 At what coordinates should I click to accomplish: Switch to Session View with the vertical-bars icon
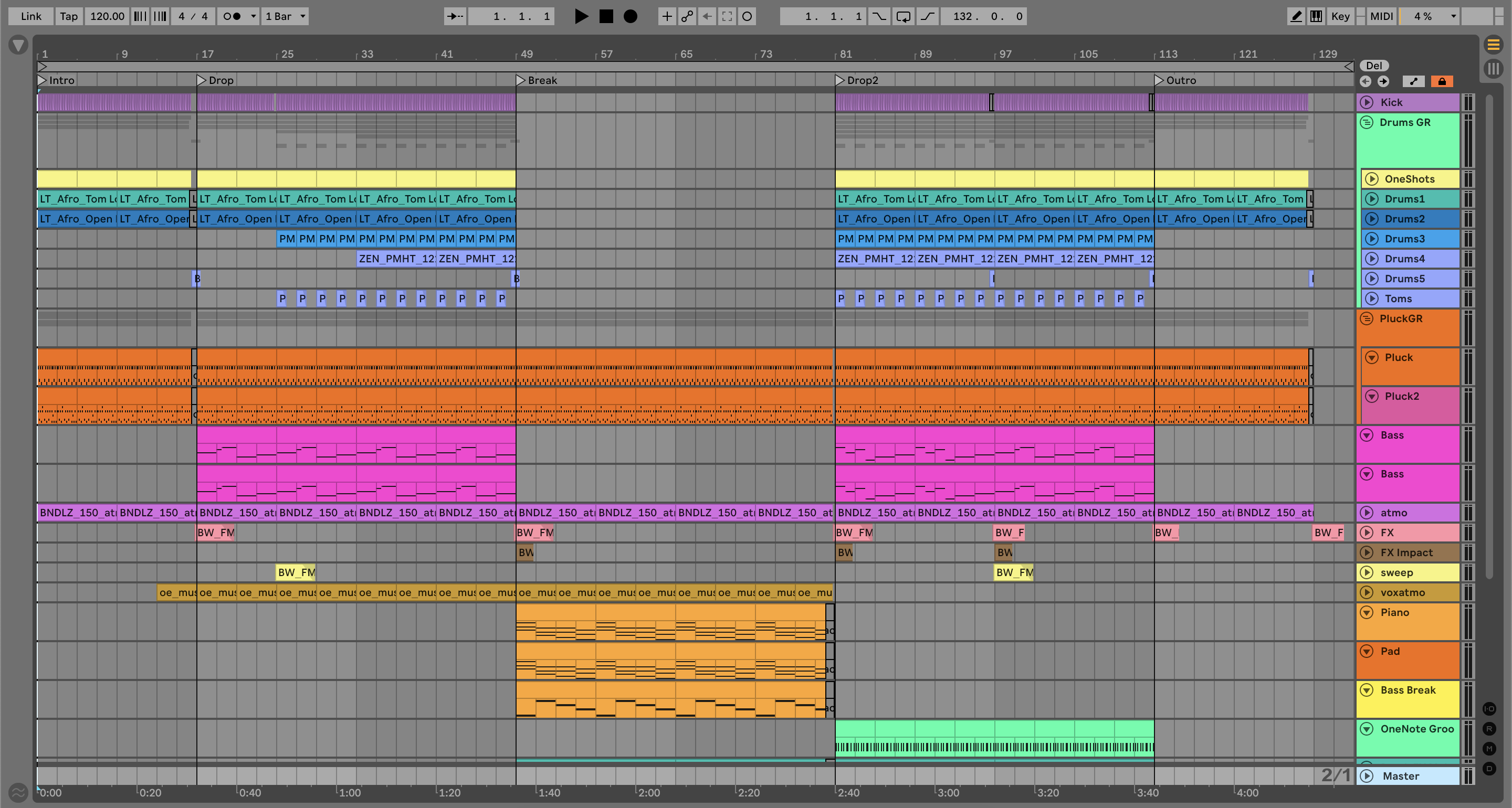[1494, 69]
